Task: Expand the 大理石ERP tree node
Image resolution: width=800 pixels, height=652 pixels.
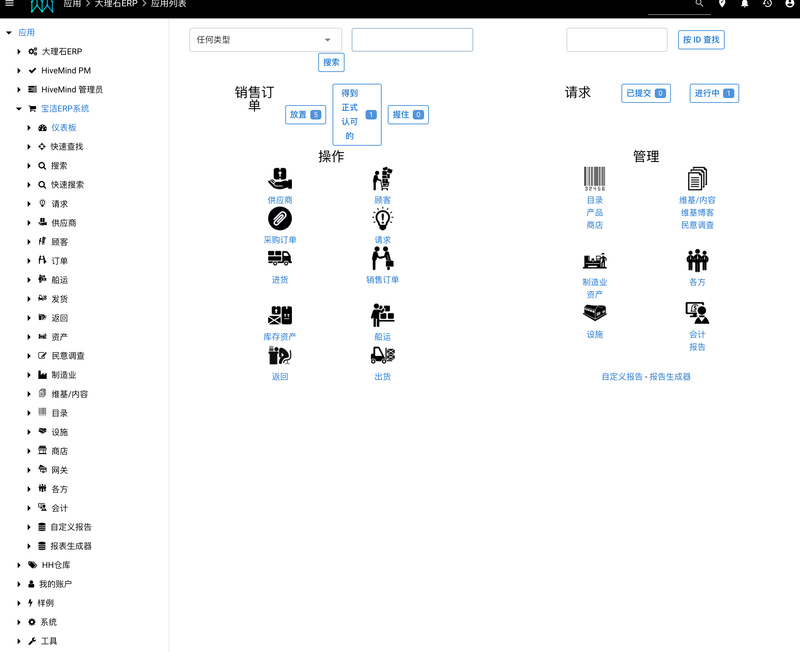Action: [19, 52]
